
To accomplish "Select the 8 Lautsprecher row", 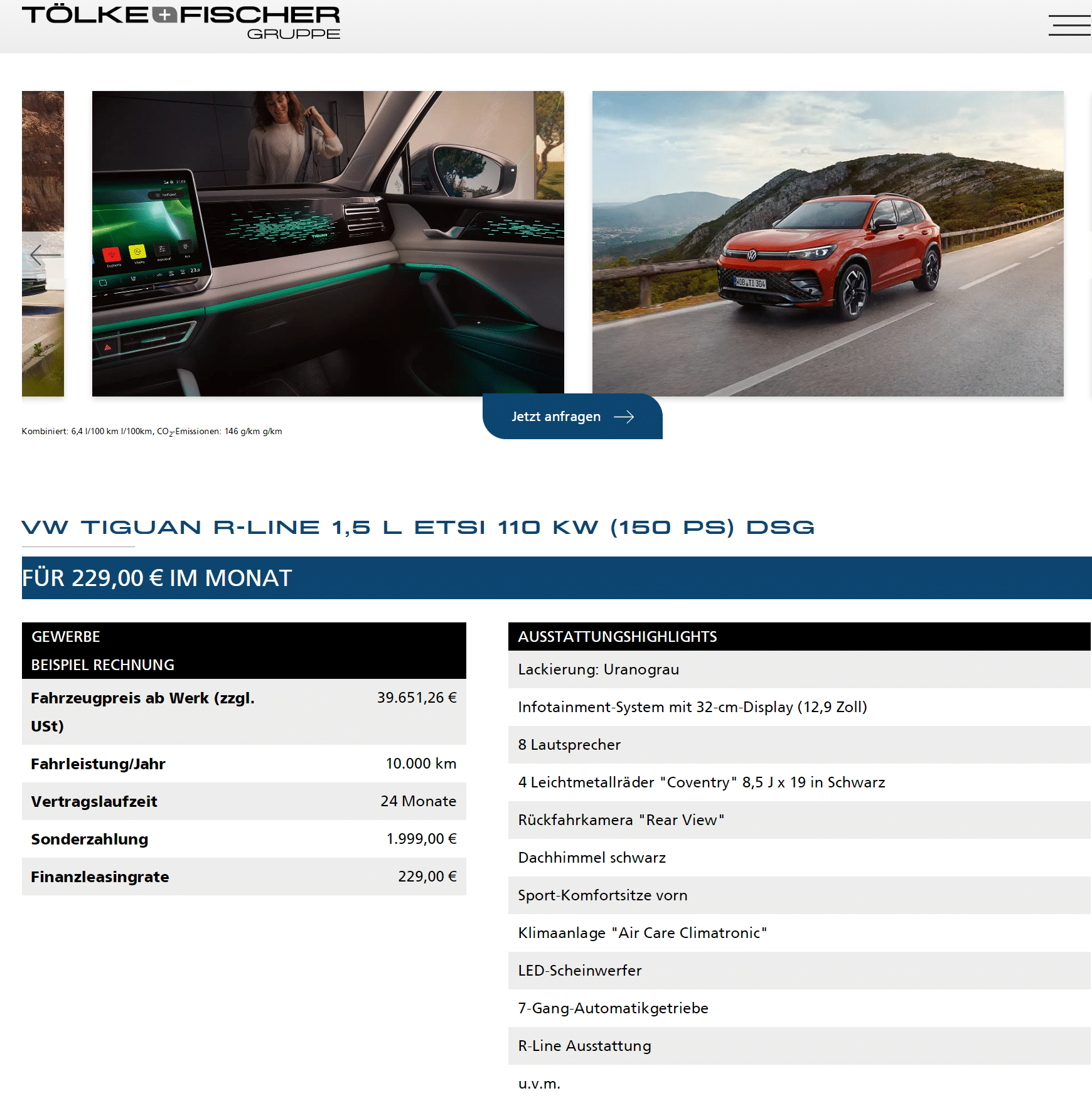I will coord(800,745).
